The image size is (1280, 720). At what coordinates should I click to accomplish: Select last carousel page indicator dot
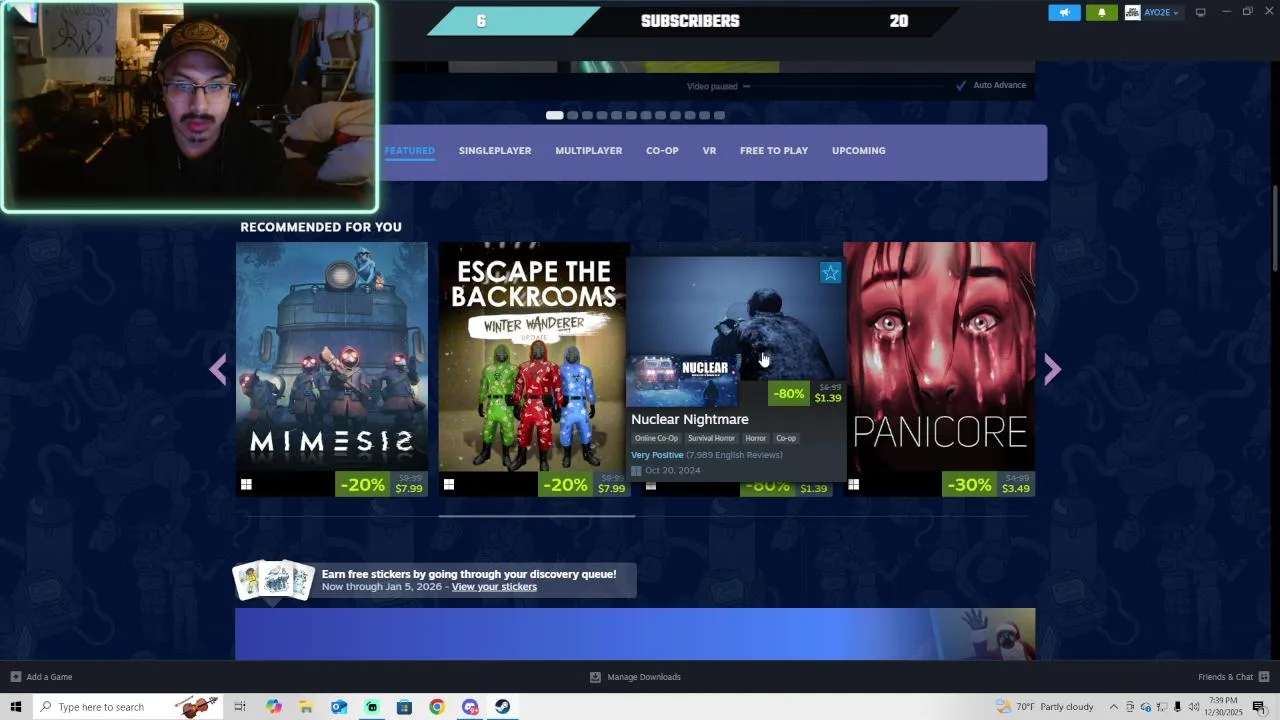click(719, 115)
